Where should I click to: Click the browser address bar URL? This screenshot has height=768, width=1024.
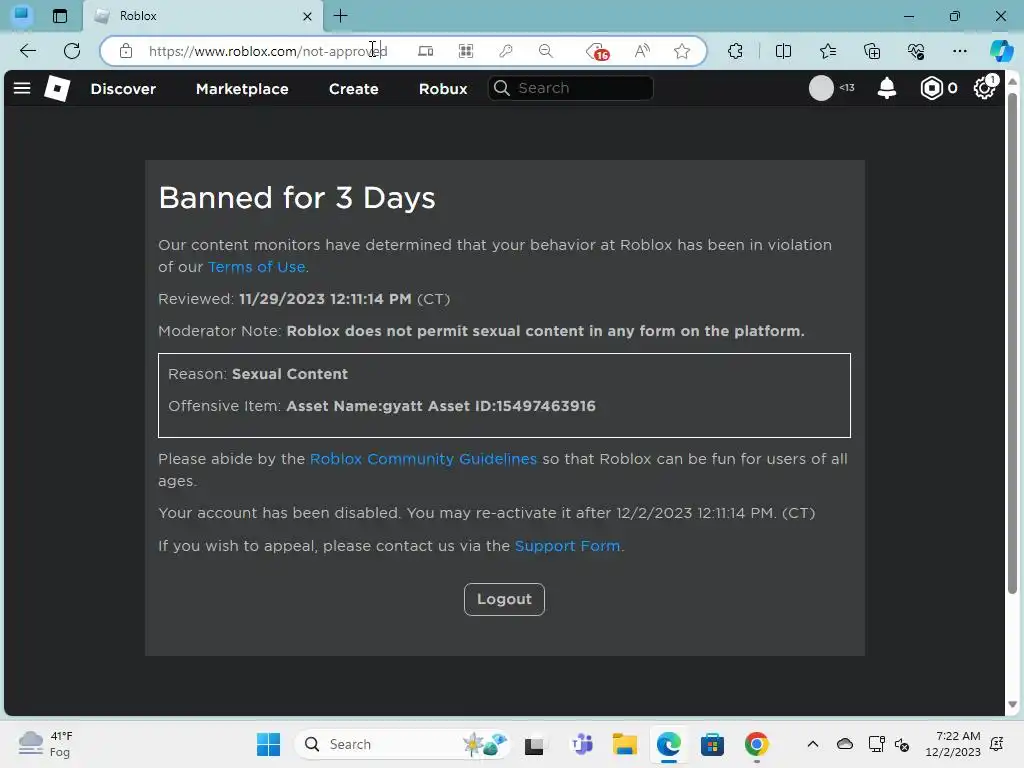click(268, 51)
